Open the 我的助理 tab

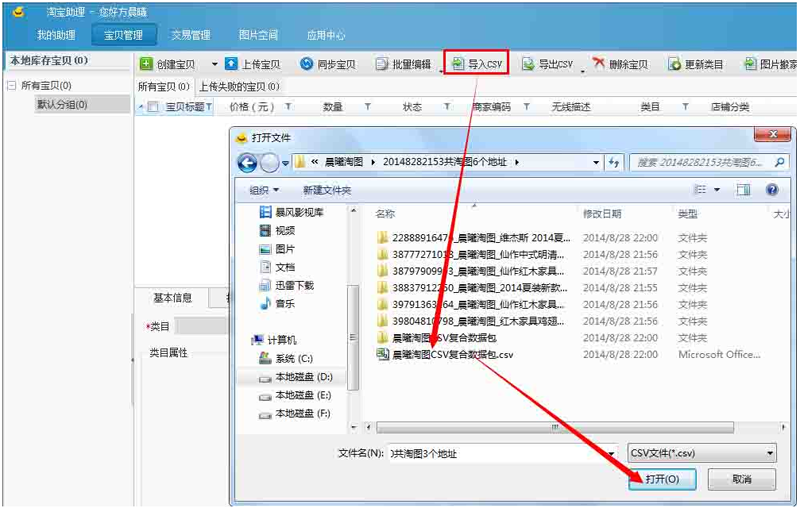(56, 35)
